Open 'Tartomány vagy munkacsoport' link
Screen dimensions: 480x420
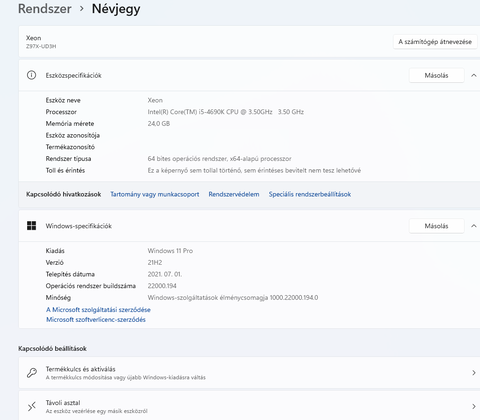point(155,194)
